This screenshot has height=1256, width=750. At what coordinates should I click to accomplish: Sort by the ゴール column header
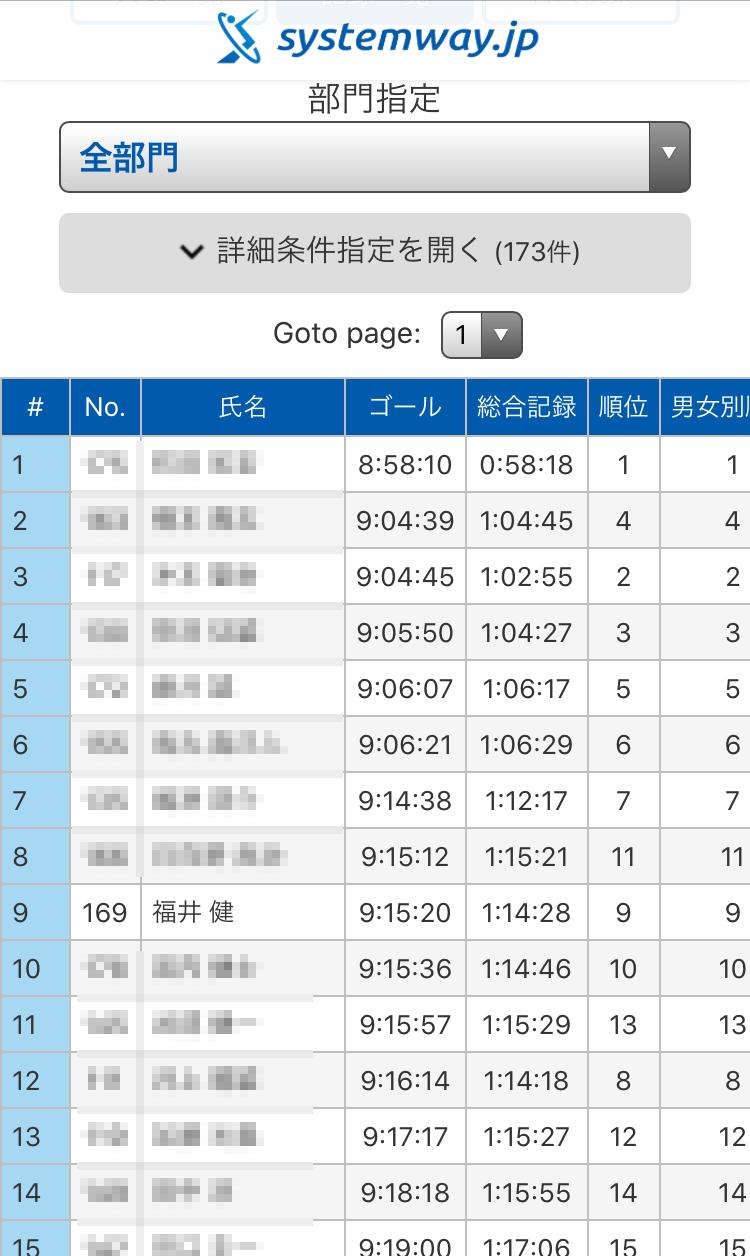405,407
